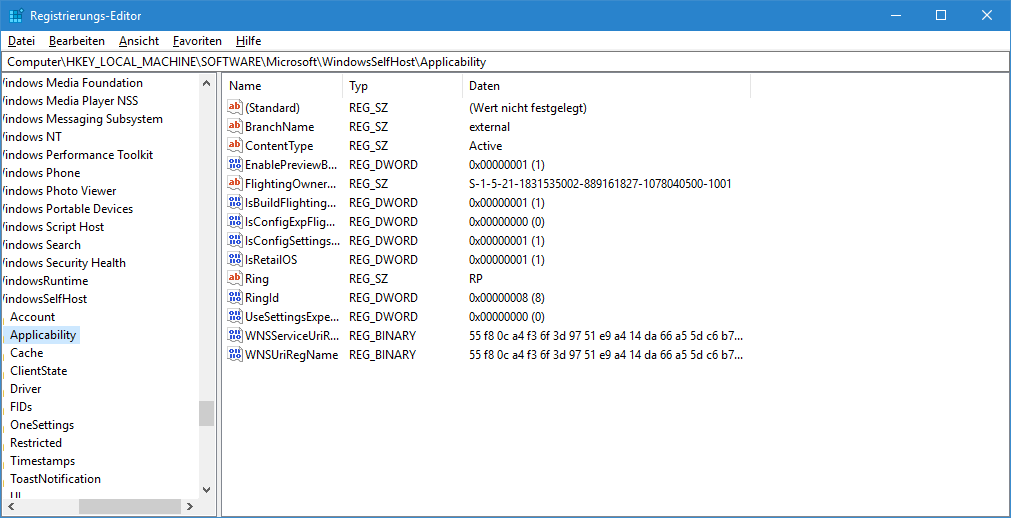Click the ContentType string value icon
This screenshot has width=1011, height=518.
point(235,146)
